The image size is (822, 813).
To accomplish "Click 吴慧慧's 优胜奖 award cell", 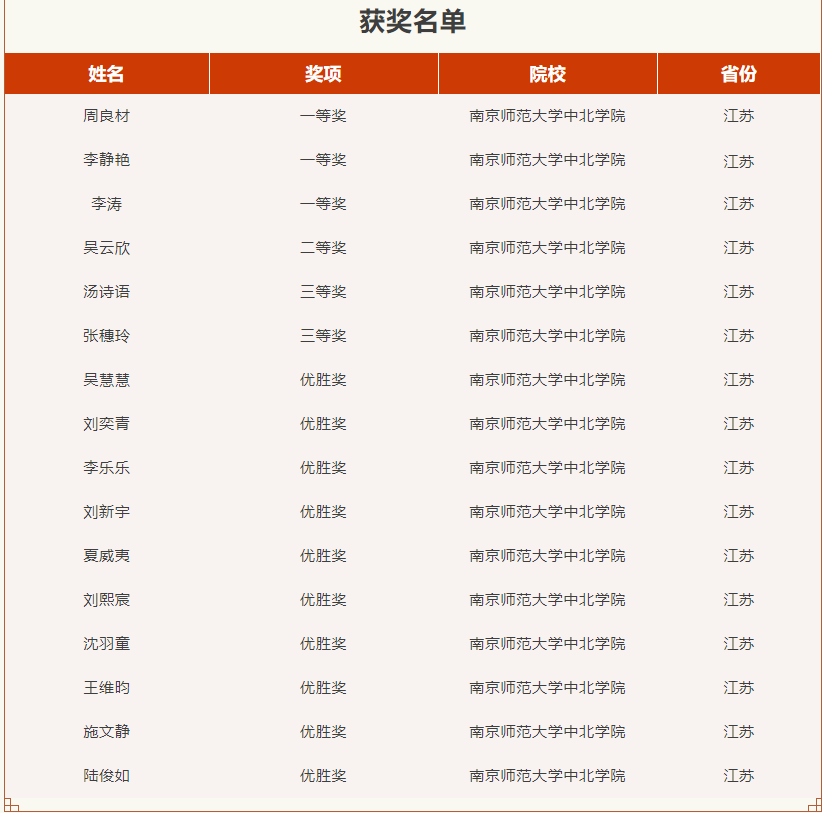I will click(322, 380).
